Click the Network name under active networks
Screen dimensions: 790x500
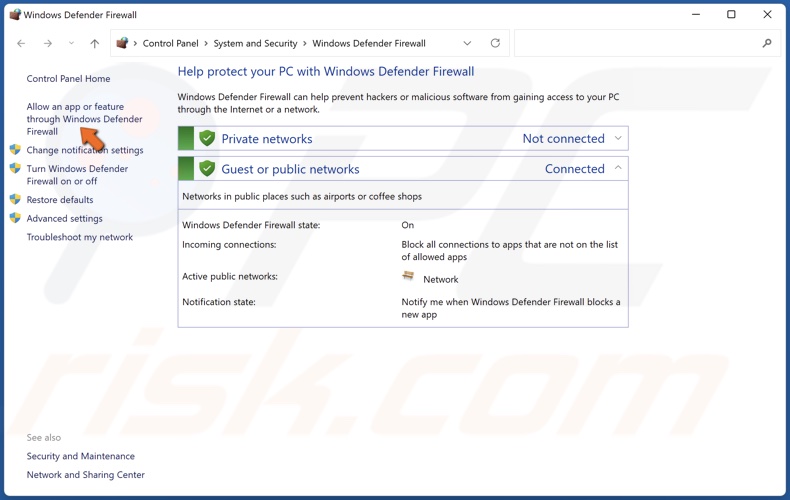441,279
